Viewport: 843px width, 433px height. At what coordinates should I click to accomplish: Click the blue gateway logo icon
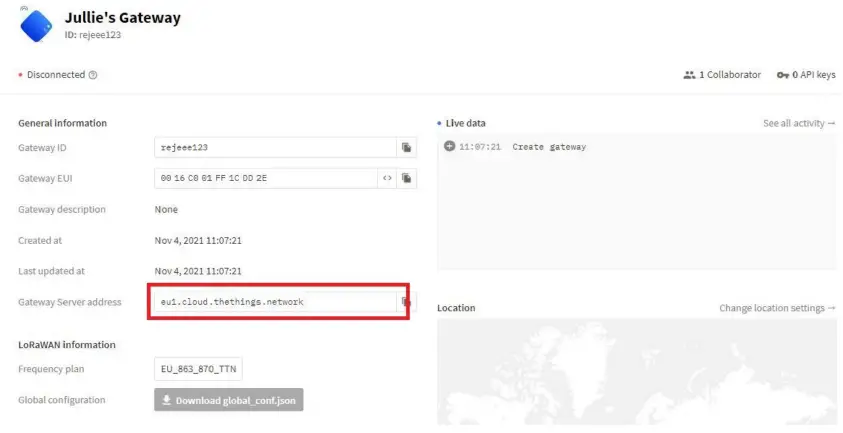coord(36,25)
